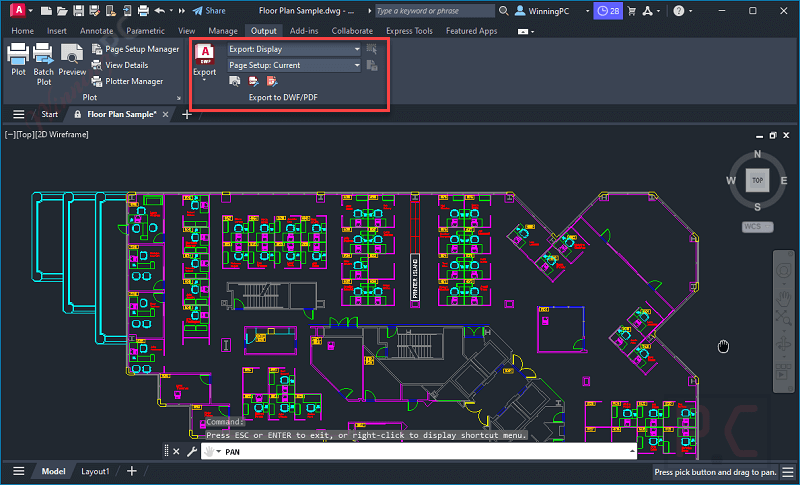Expand the Undo history dropdown arrow
This screenshot has height=485, width=800.
click(x=171, y=11)
